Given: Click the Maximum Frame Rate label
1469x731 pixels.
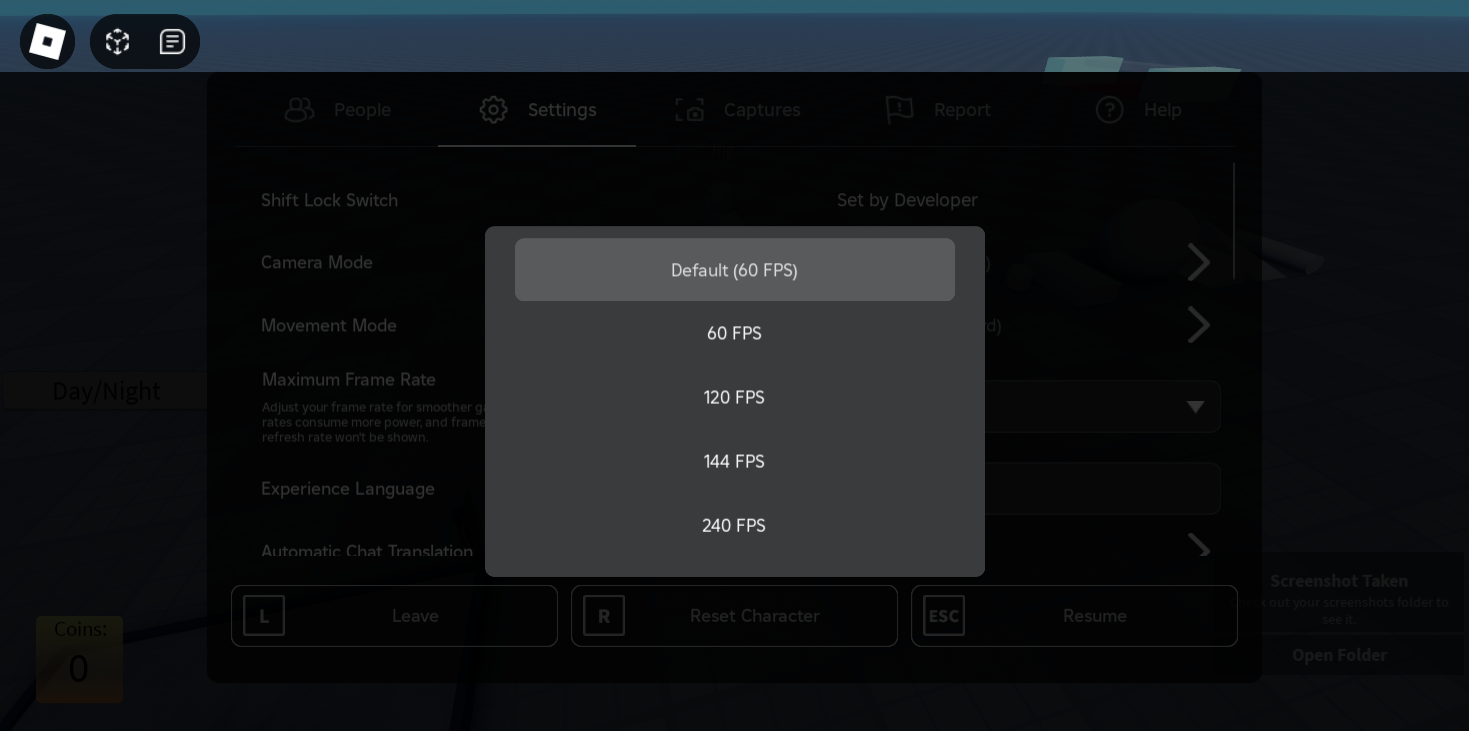Looking at the screenshot, I should (x=349, y=380).
